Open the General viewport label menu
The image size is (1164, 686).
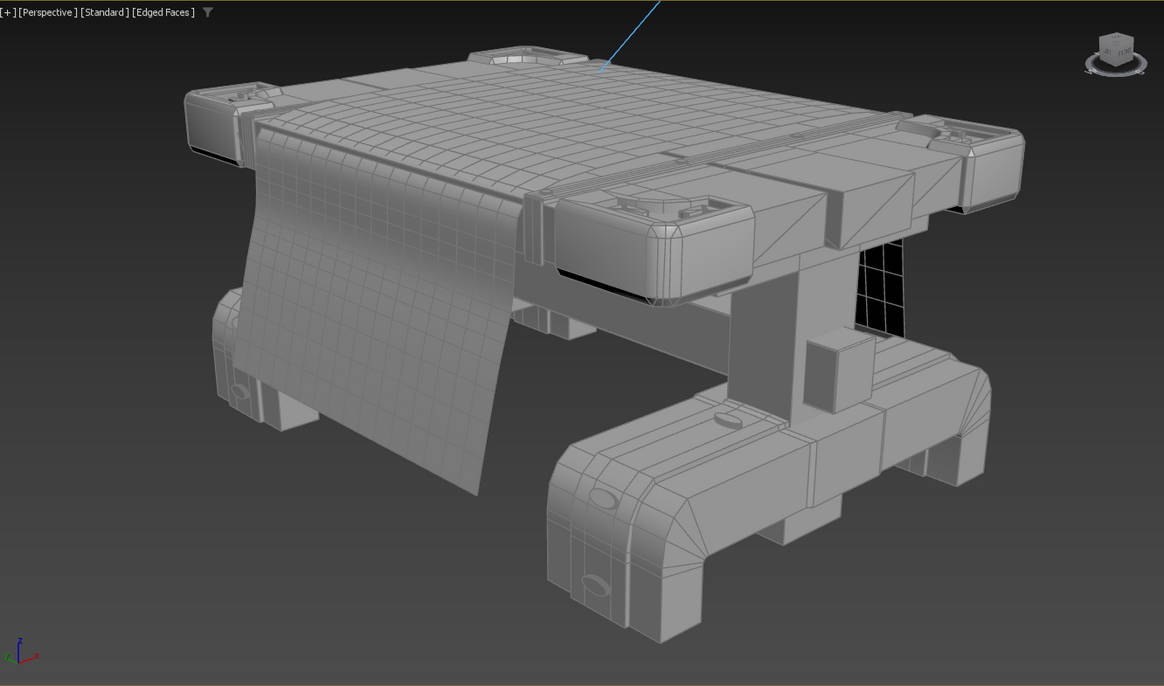point(8,12)
